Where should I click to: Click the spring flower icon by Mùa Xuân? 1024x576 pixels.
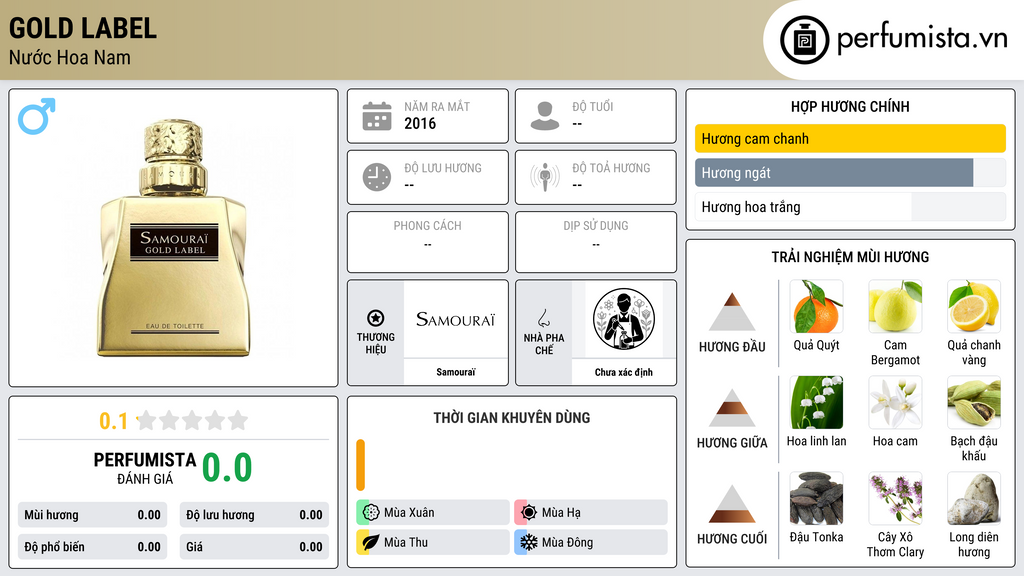371,512
